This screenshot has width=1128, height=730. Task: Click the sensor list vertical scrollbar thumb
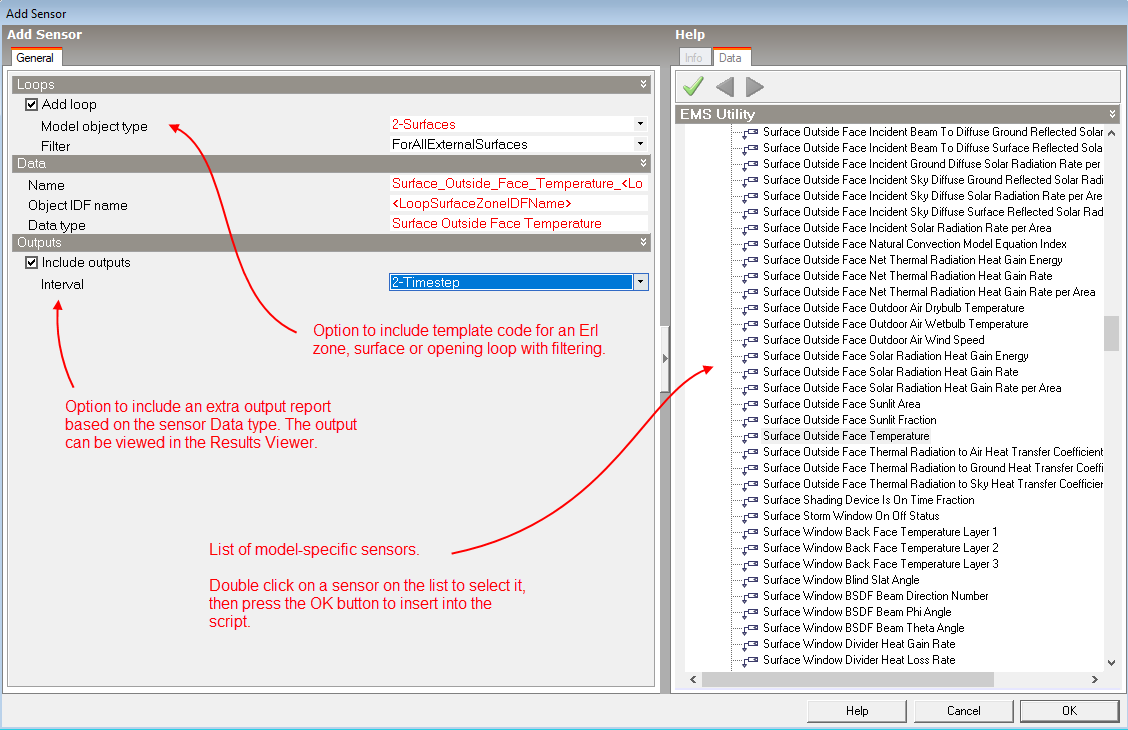(x=1111, y=334)
